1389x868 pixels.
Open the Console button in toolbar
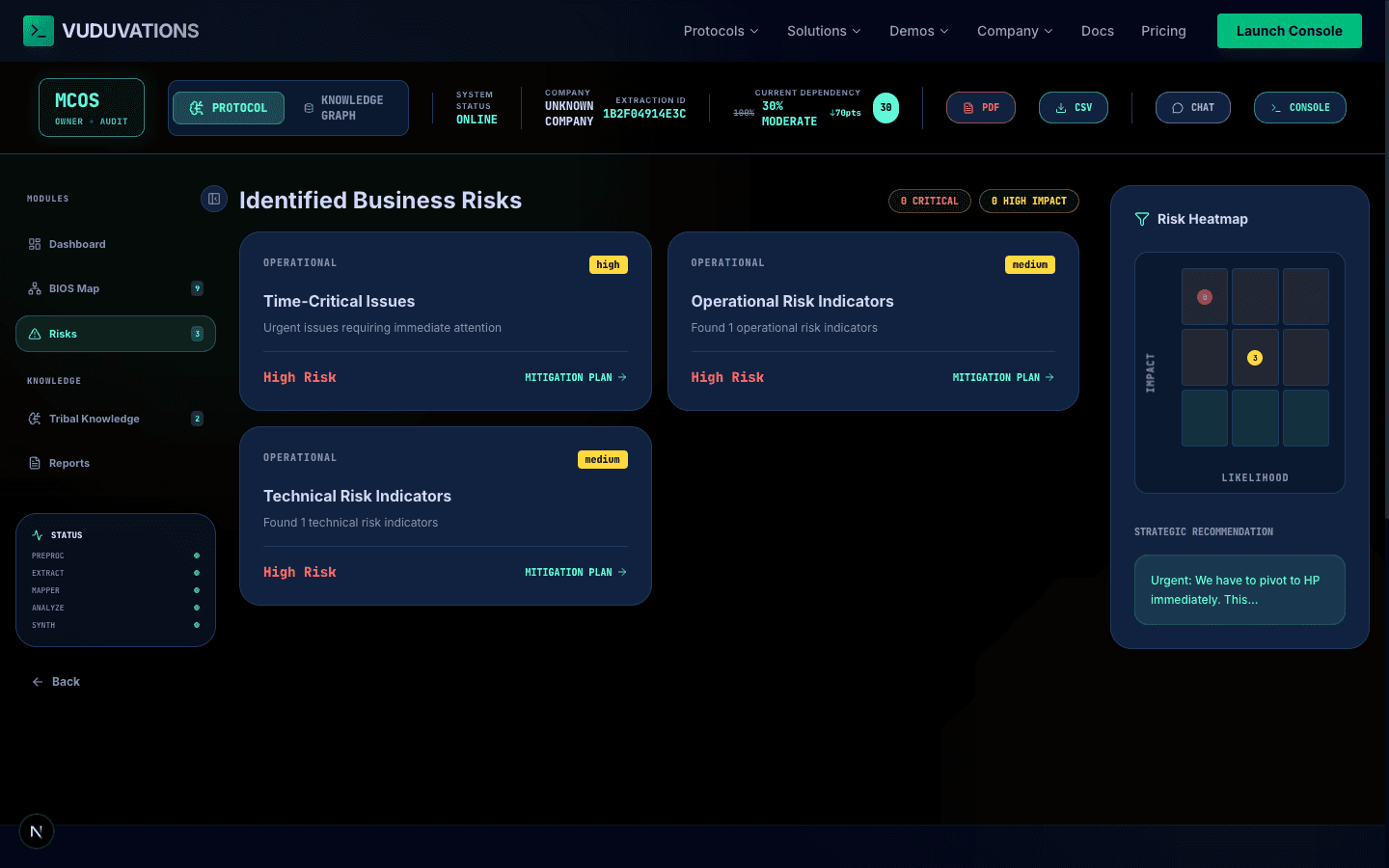pos(1300,108)
